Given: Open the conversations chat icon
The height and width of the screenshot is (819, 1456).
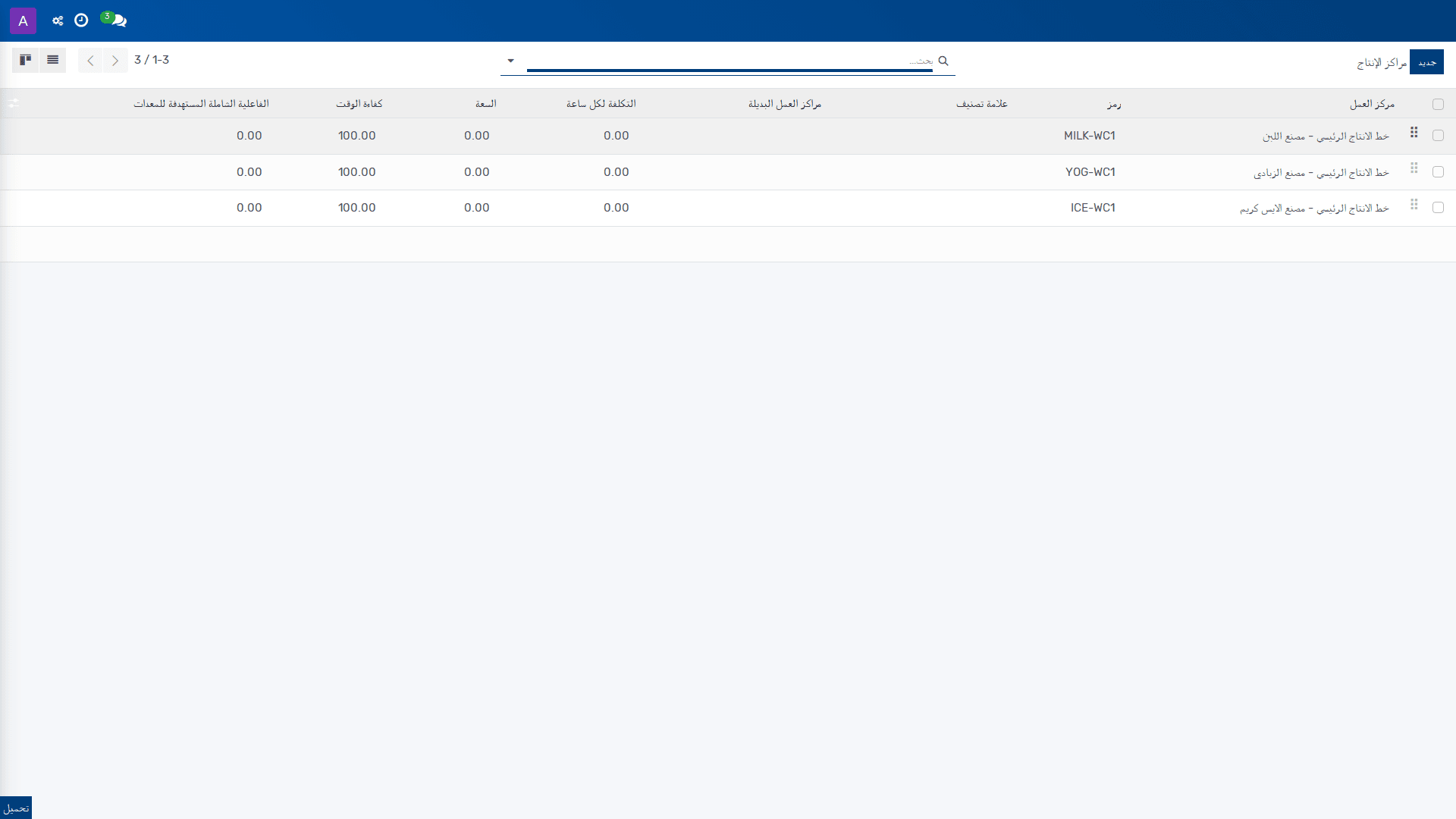Looking at the screenshot, I should tap(116, 20).
